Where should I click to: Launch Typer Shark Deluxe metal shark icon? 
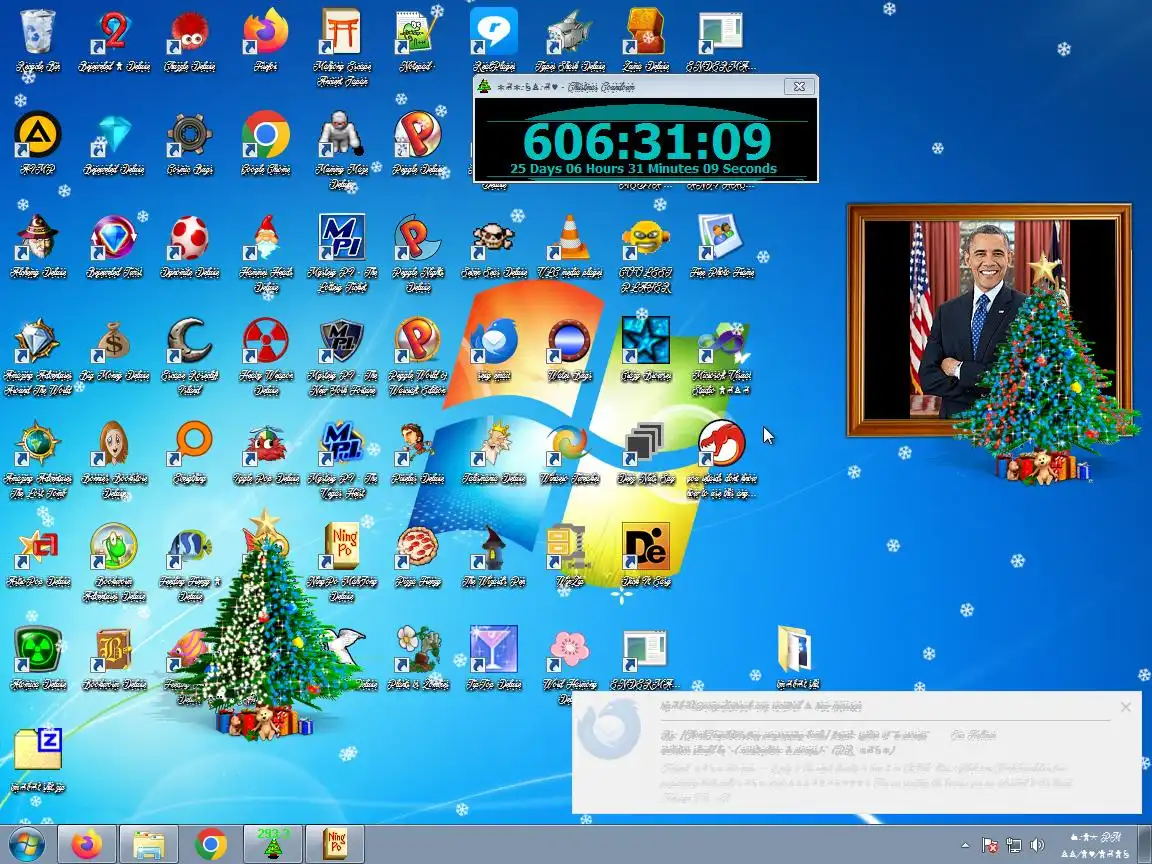pos(569,32)
